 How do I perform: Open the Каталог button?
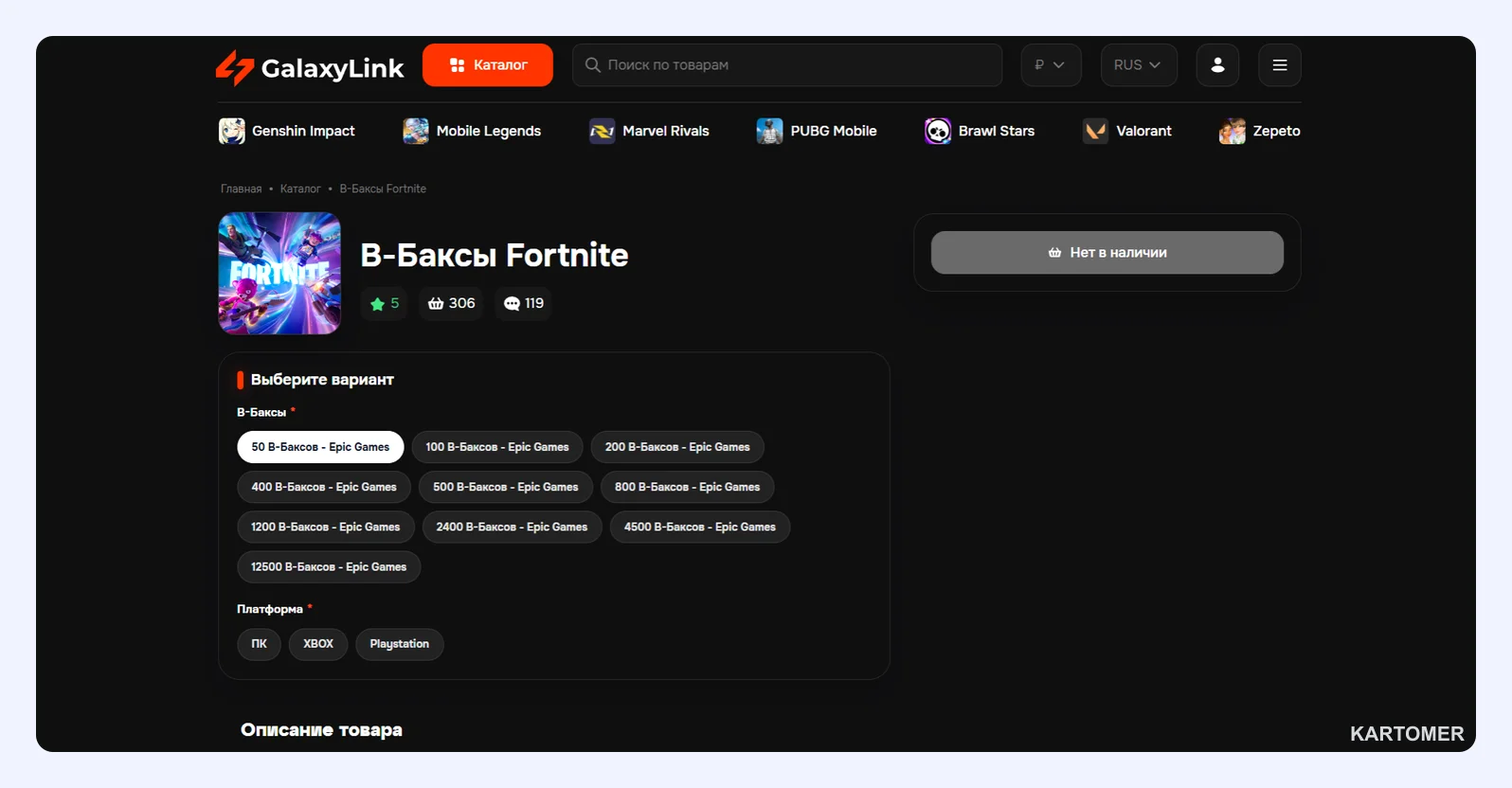coord(488,65)
